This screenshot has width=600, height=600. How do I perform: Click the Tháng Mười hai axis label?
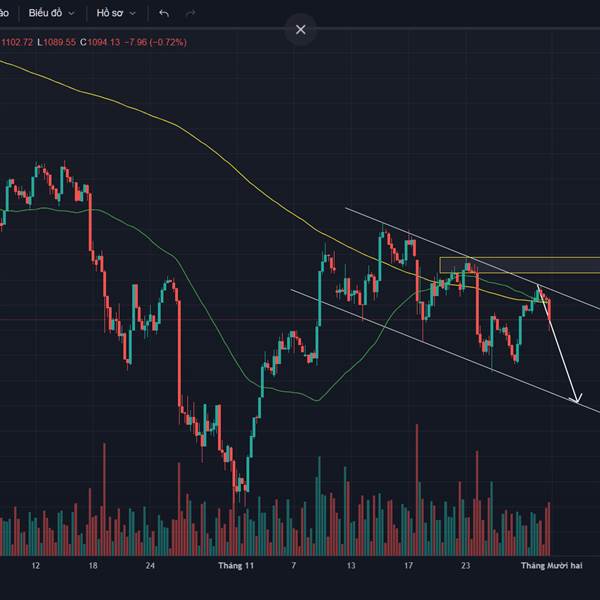coord(551,565)
